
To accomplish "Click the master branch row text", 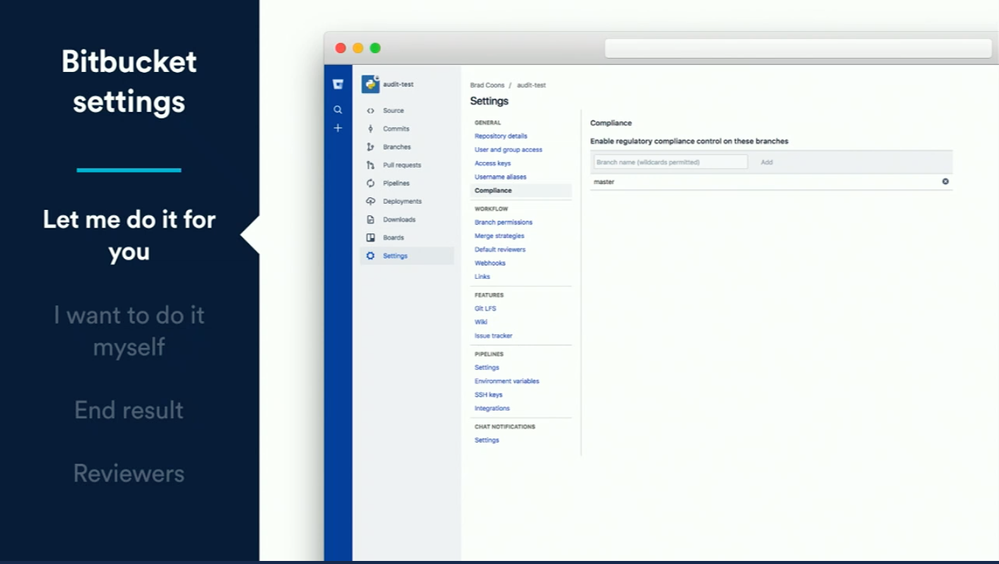I will coord(604,182).
